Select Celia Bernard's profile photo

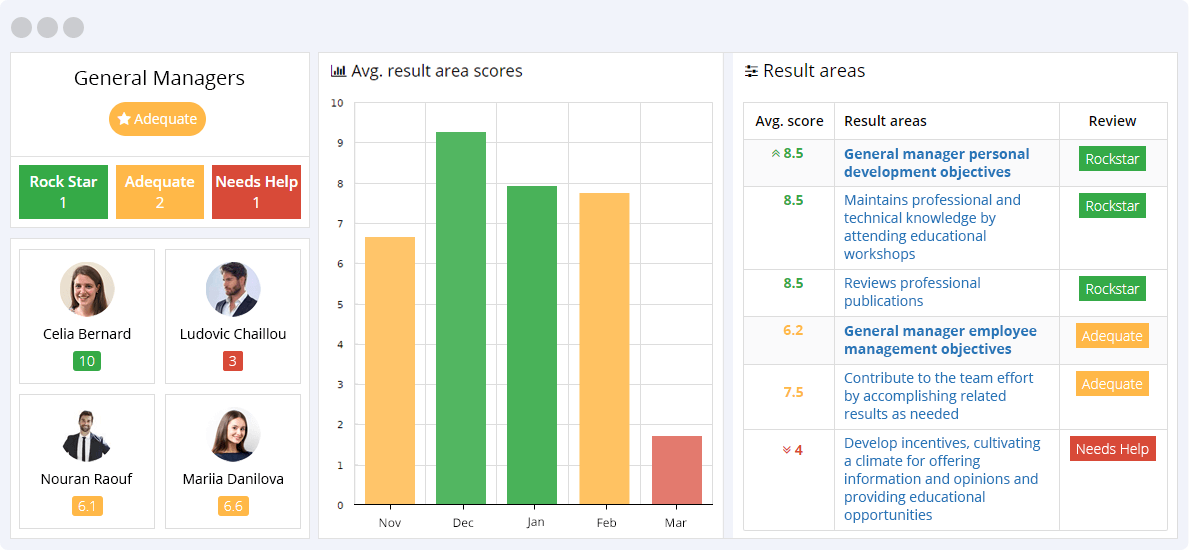[x=87, y=290]
